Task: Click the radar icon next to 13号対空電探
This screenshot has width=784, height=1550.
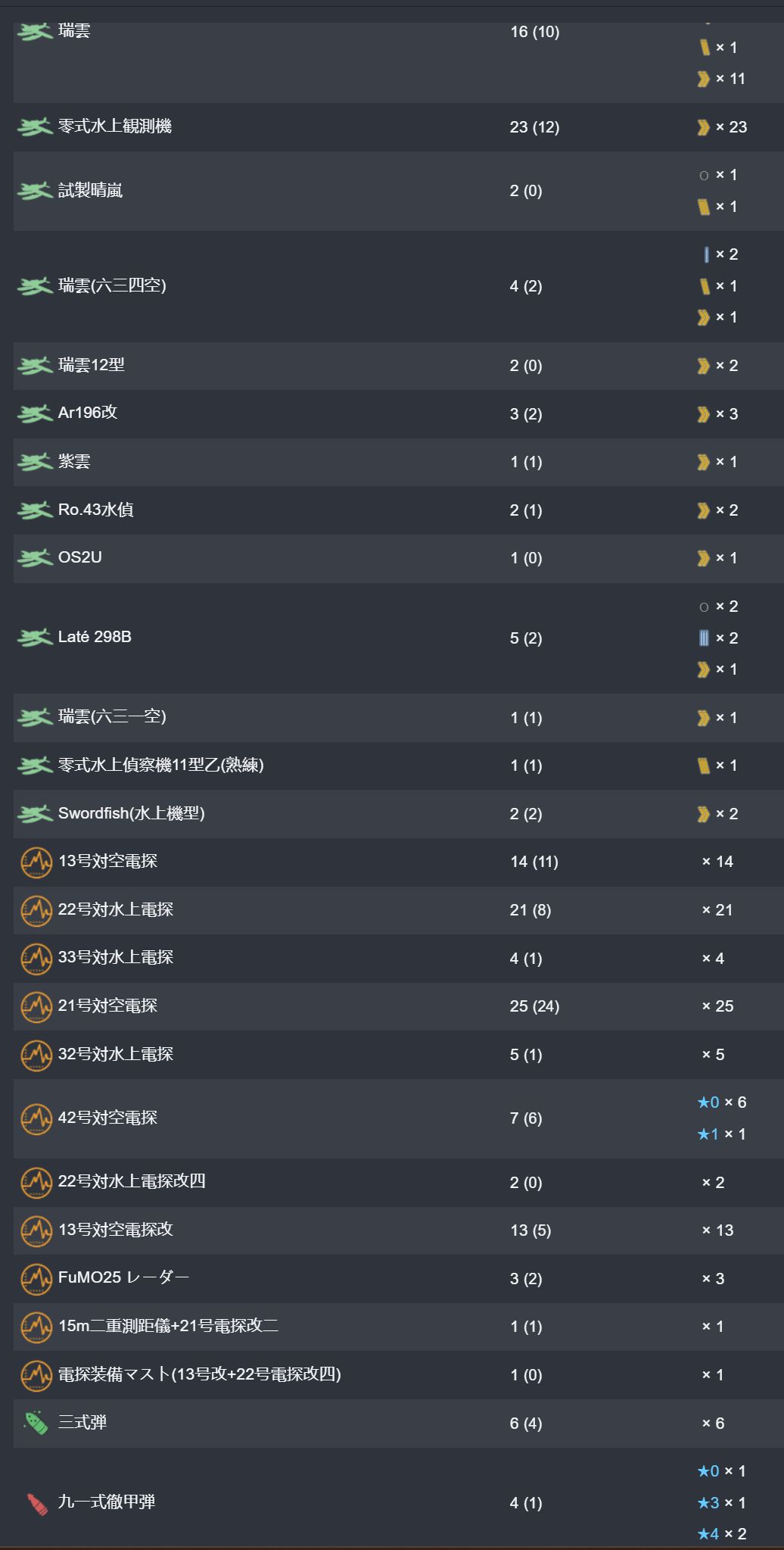Action: tap(36, 862)
